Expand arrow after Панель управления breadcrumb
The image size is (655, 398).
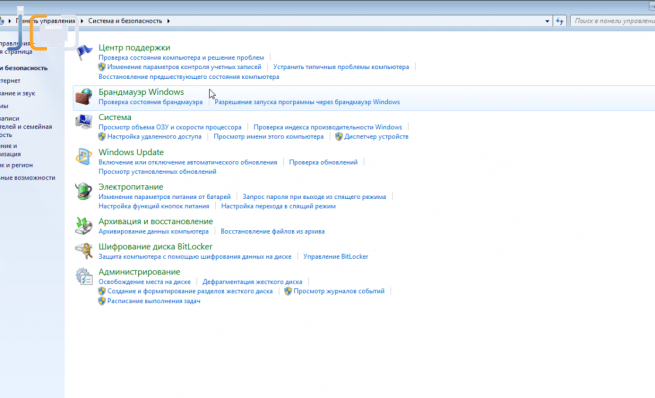[82, 21]
